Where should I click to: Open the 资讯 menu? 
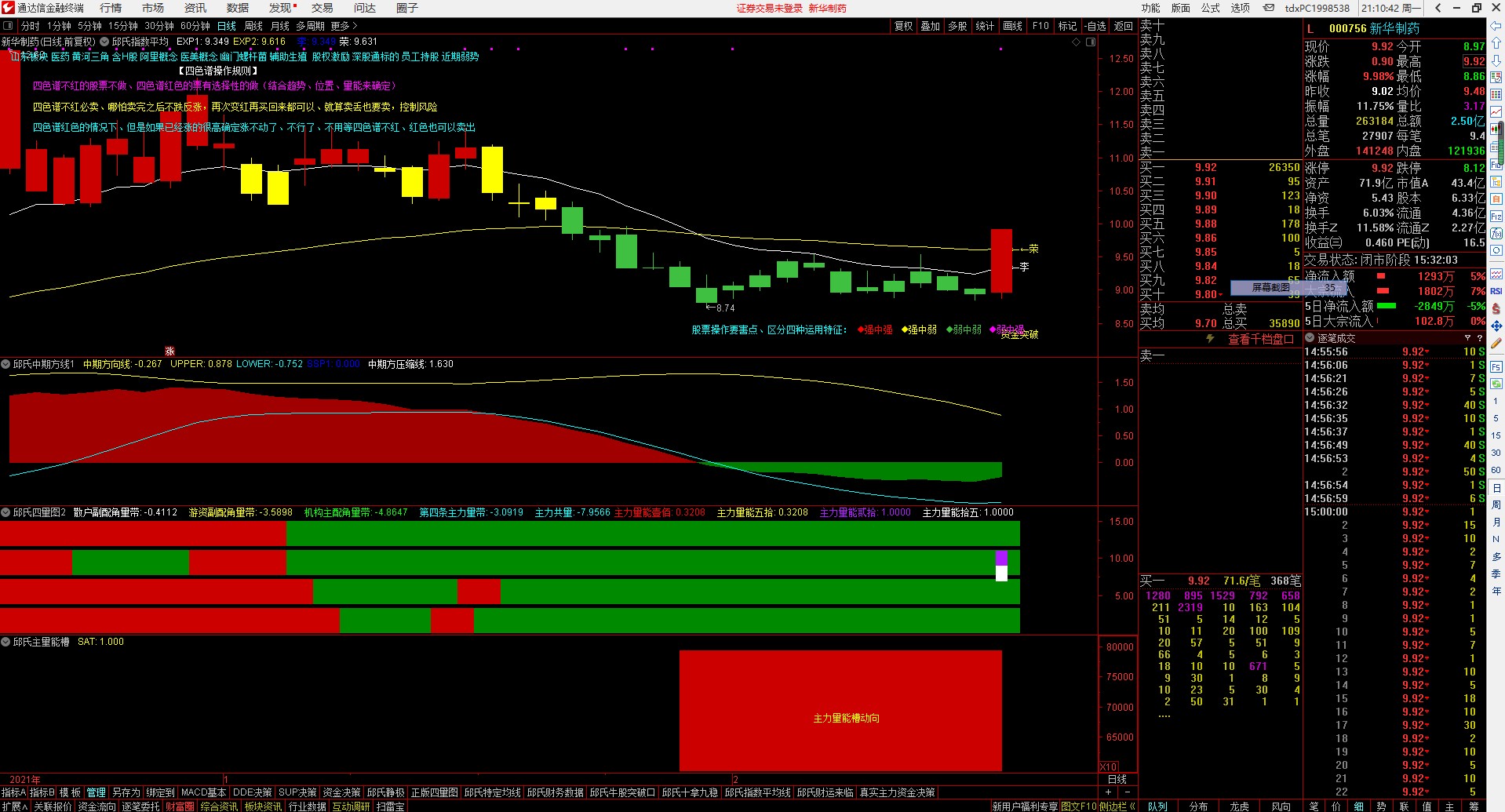coord(195,8)
